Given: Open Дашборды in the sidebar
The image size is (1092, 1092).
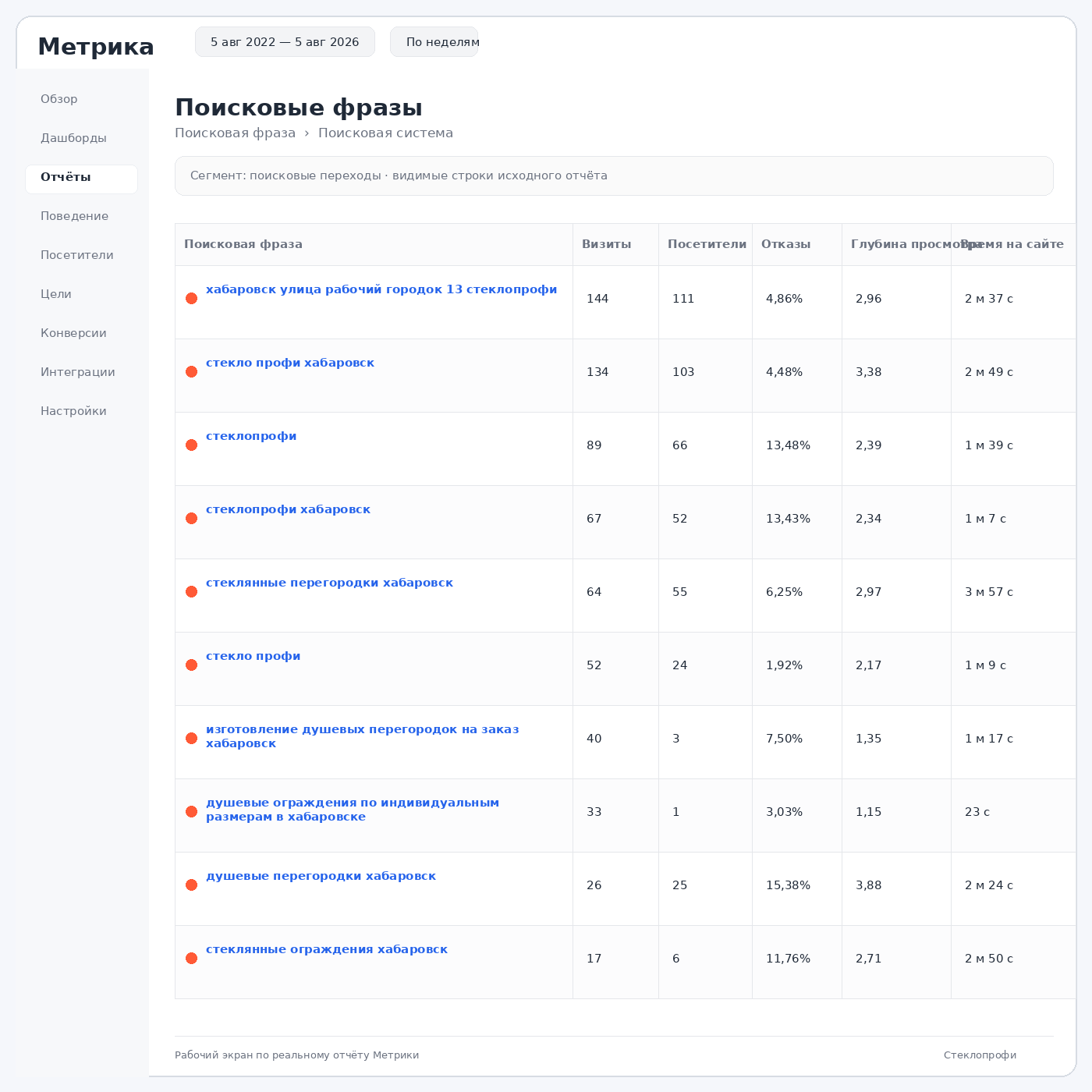Looking at the screenshot, I should [73, 138].
